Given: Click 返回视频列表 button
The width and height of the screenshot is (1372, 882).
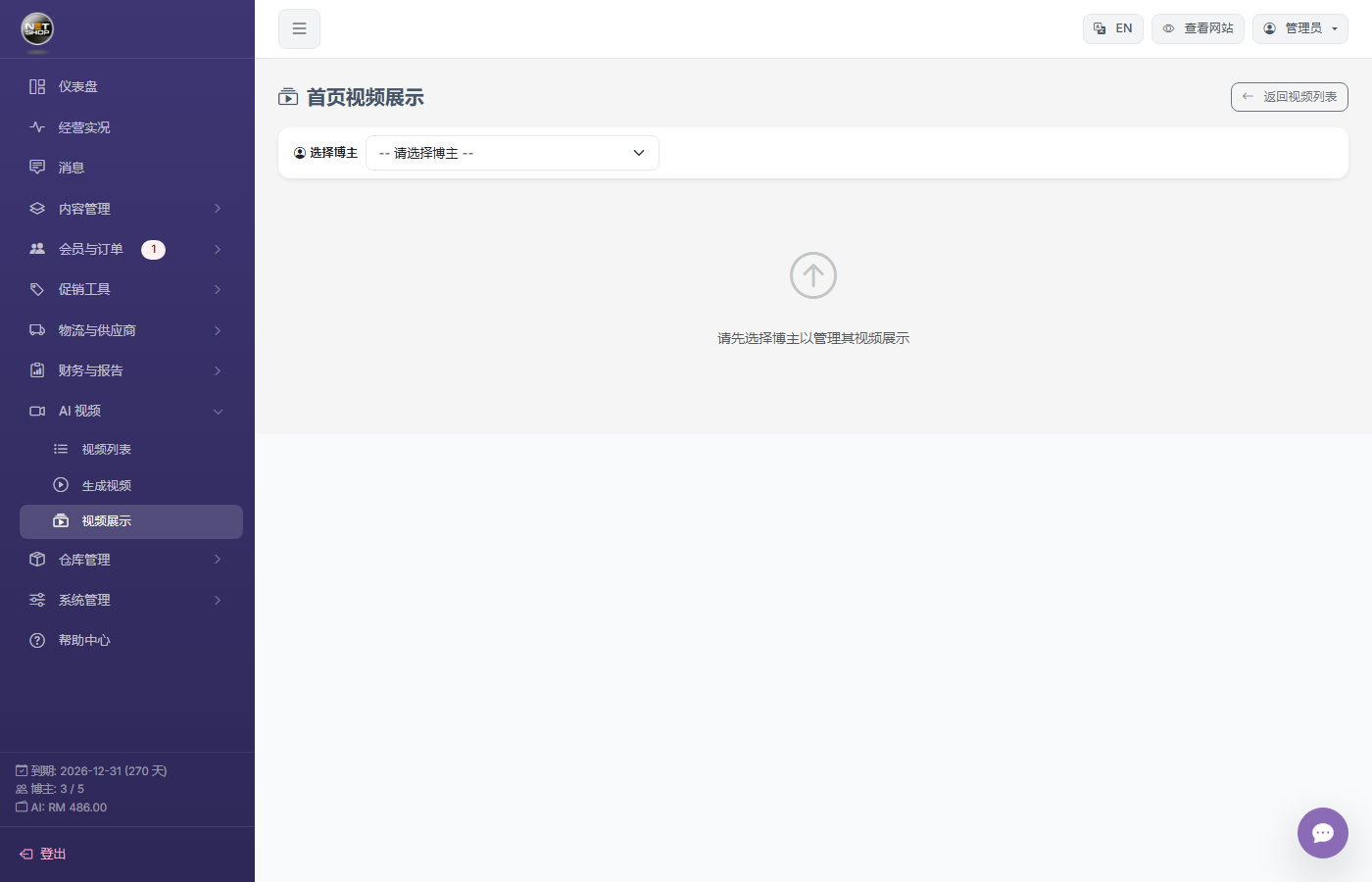Looking at the screenshot, I should (x=1290, y=97).
